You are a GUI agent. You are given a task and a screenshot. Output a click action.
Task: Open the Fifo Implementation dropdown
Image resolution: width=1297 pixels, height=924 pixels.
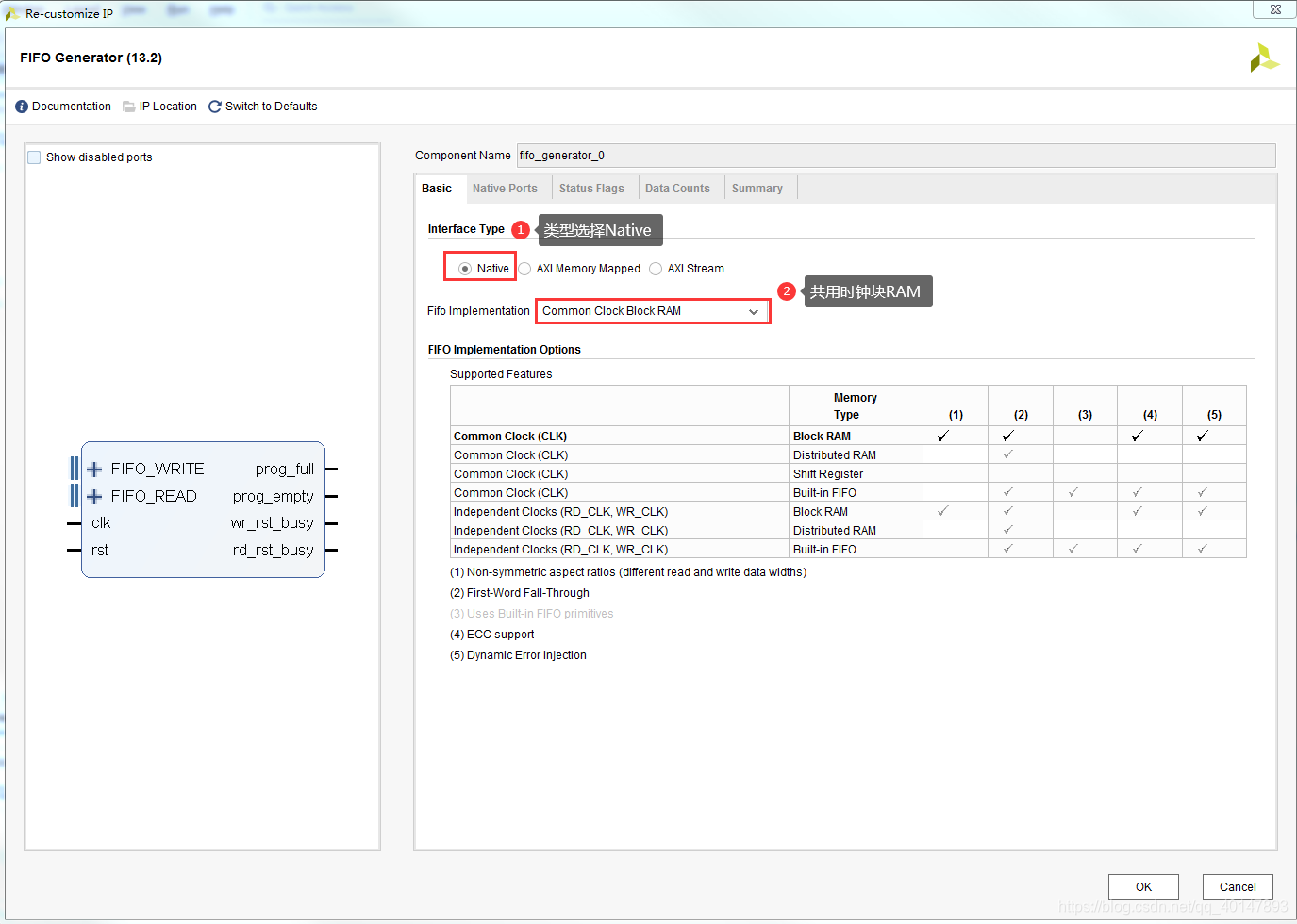click(653, 311)
